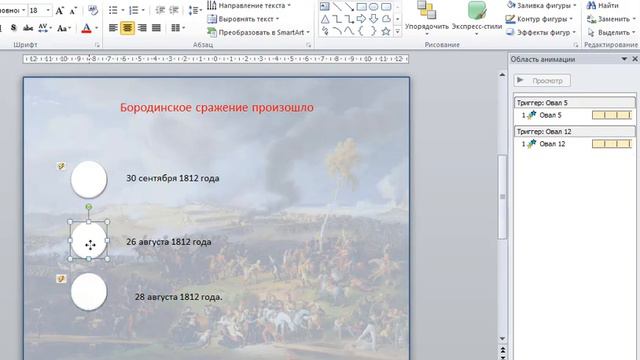Clear all text formatting
Image resolution: width=640 pixels, height=360 pixels.
click(x=93, y=11)
